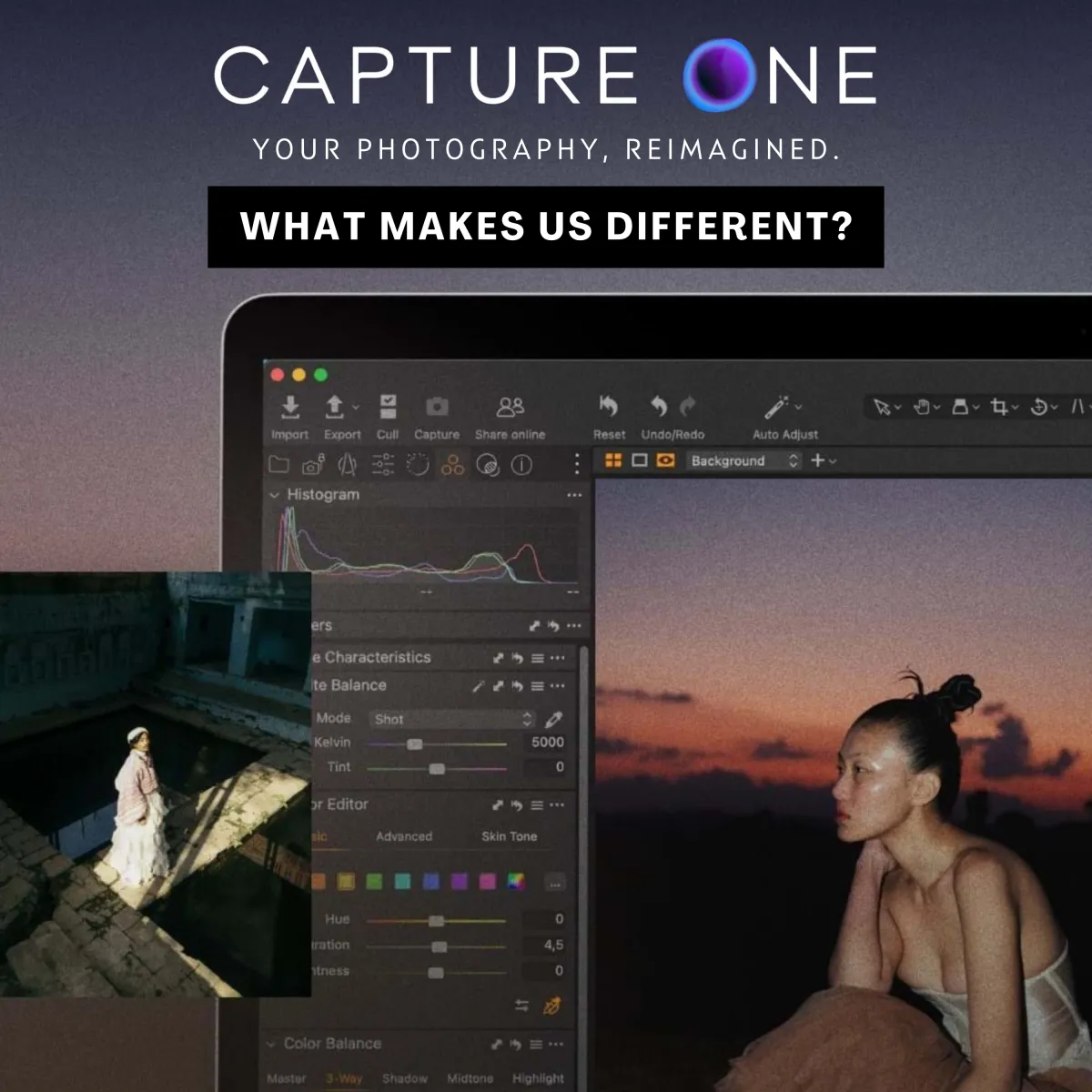Image resolution: width=1092 pixels, height=1092 pixels.
Task: Activate the orange Color Editor picker
Action: click(x=551, y=1006)
